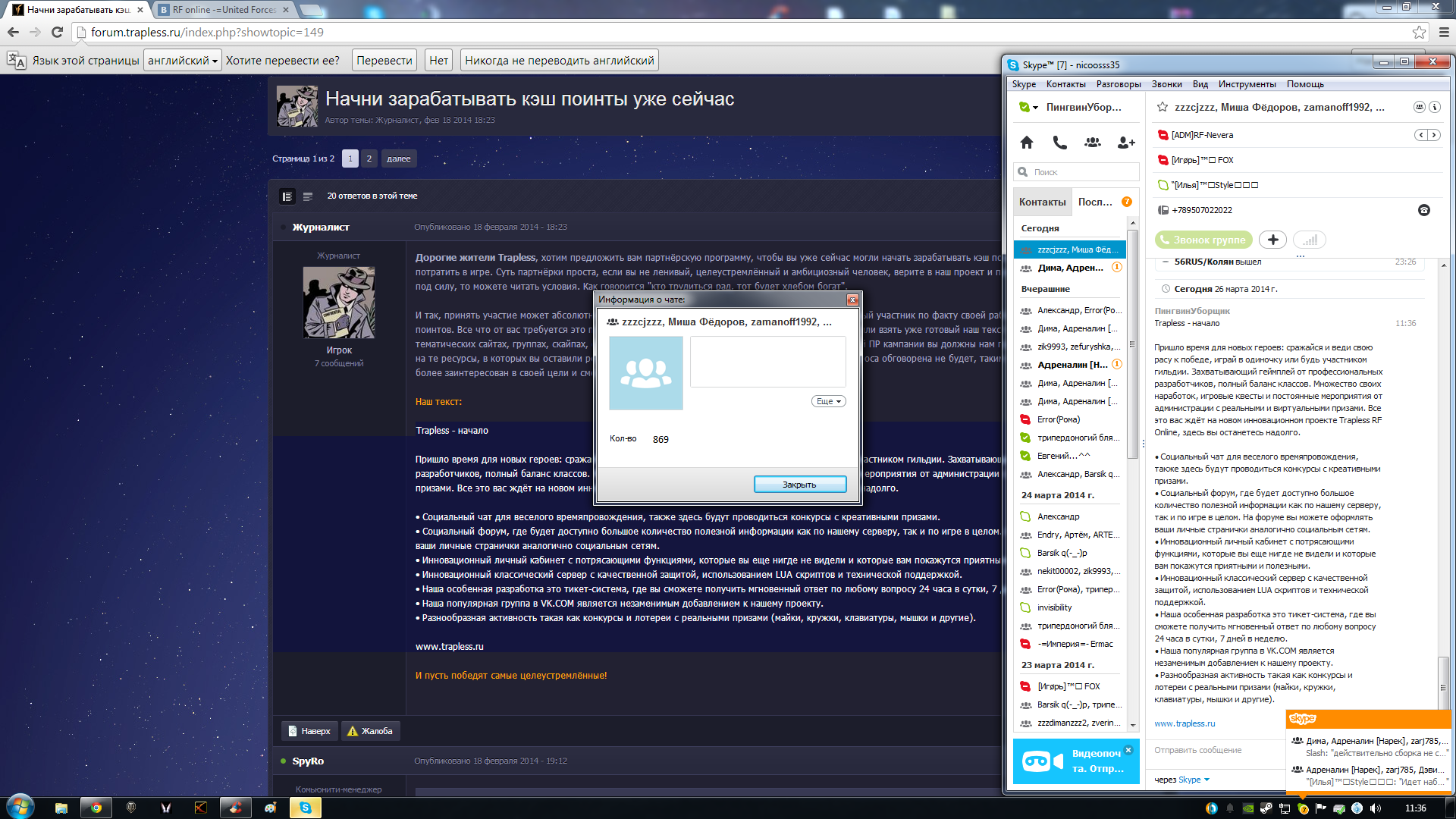Open File Explorer from the taskbar
Image resolution: width=1456 pixels, height=819 pixels.
click(x=61, y=808)
